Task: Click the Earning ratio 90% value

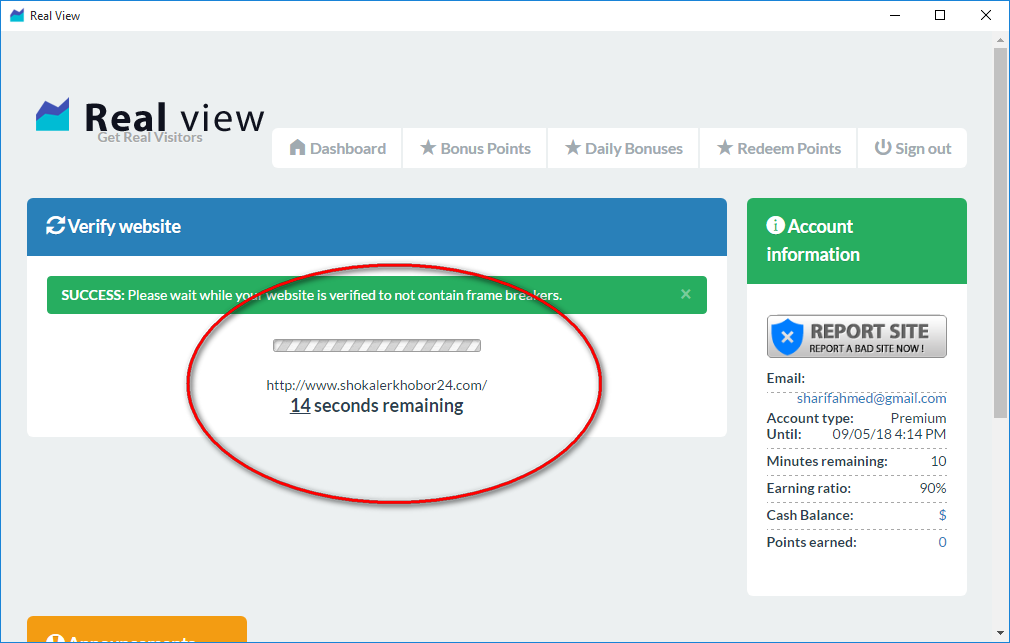Action: (x=933, y=488)
